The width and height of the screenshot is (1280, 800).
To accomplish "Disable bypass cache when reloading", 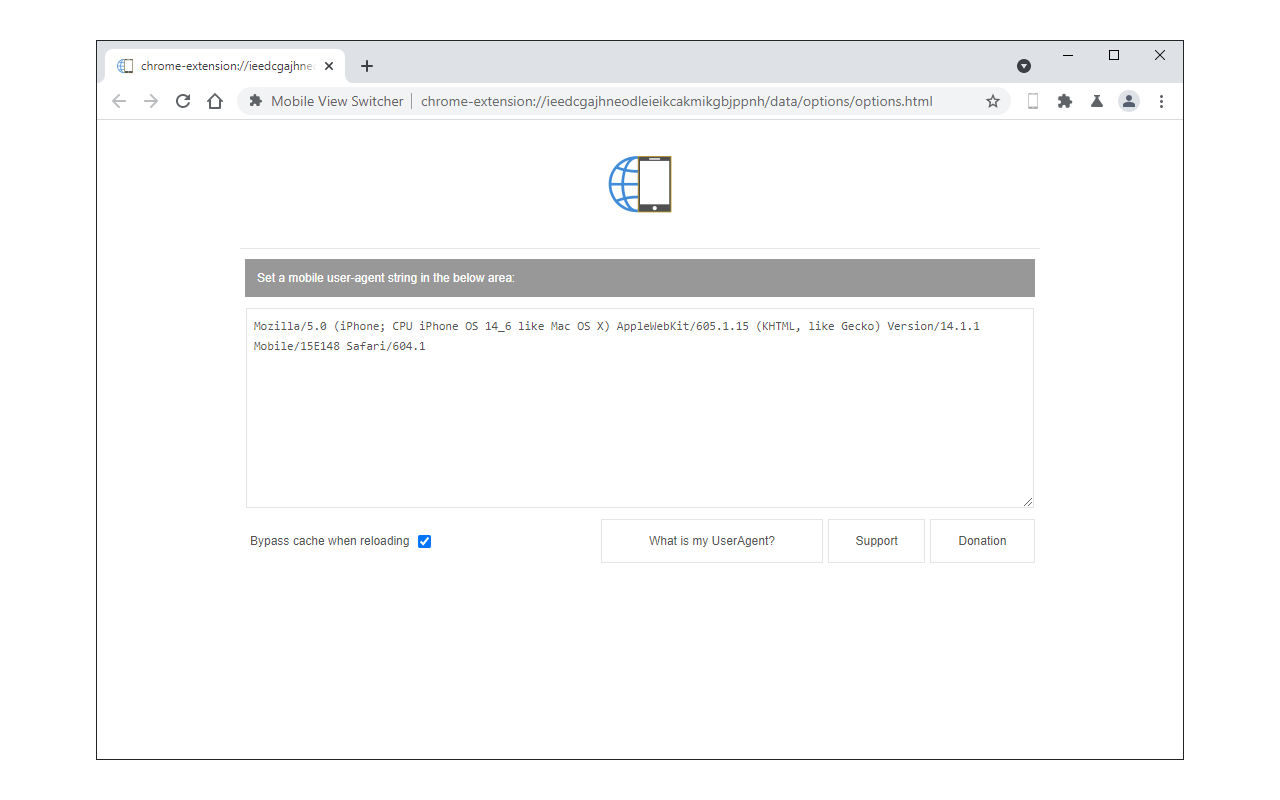I will pyautogui.click(x=424, y=541).
